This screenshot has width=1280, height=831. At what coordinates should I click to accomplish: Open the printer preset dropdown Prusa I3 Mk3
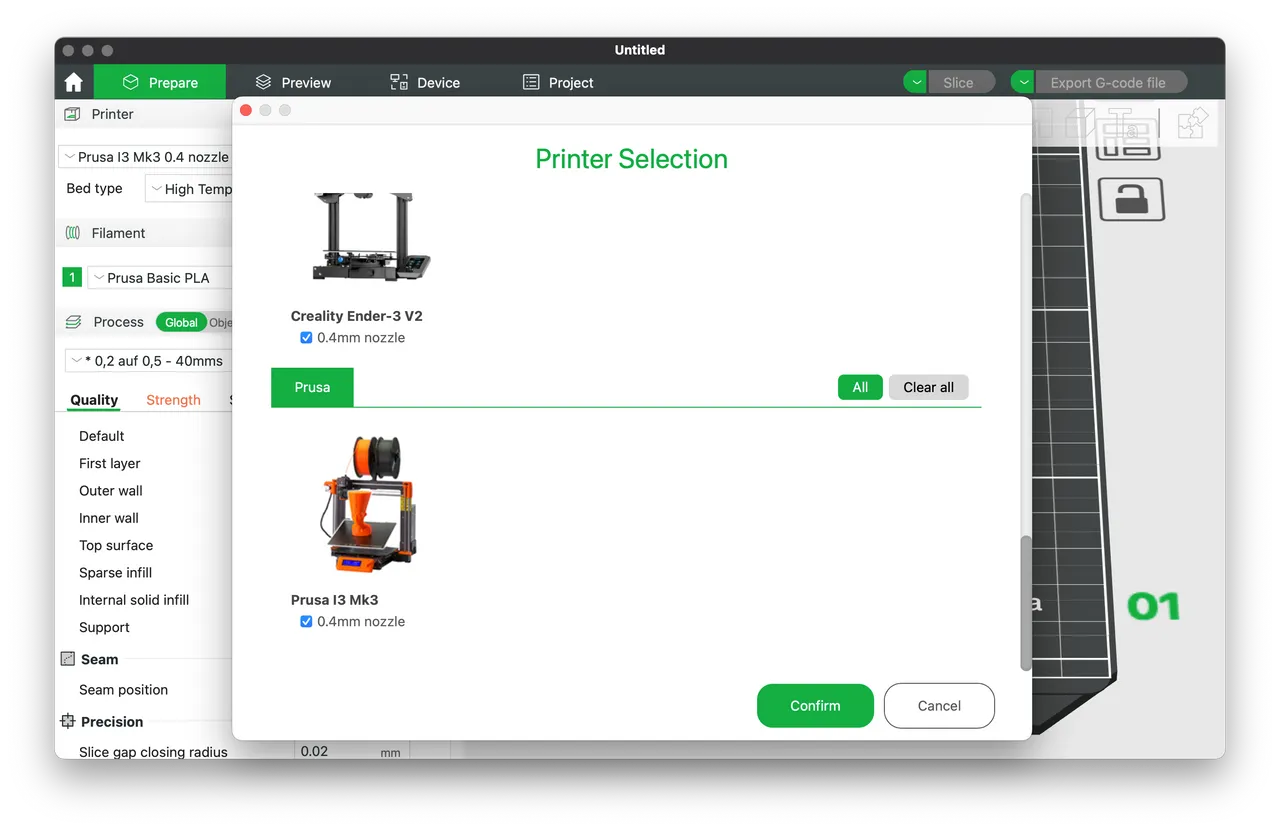click(146, 157)
